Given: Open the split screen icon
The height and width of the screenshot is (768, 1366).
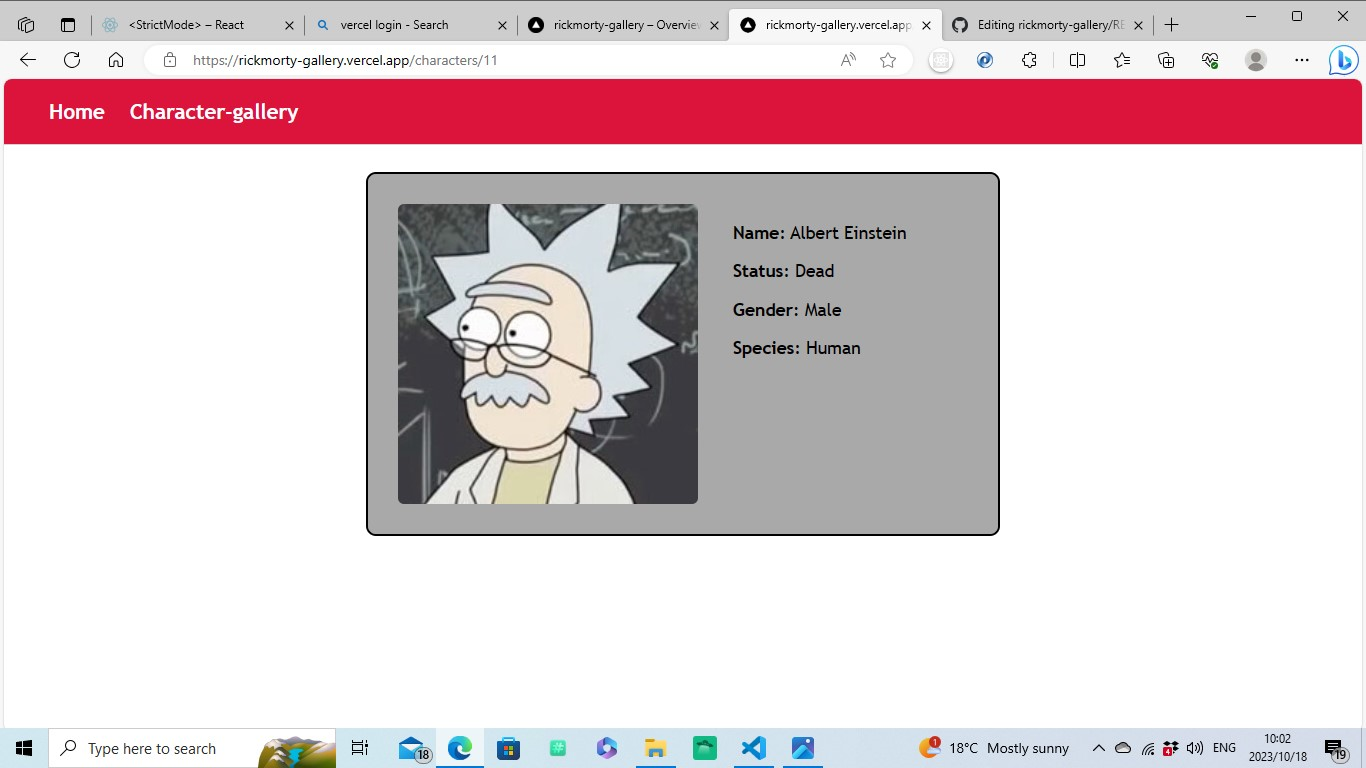Looking at the screenshot, I should [1077, 60].
